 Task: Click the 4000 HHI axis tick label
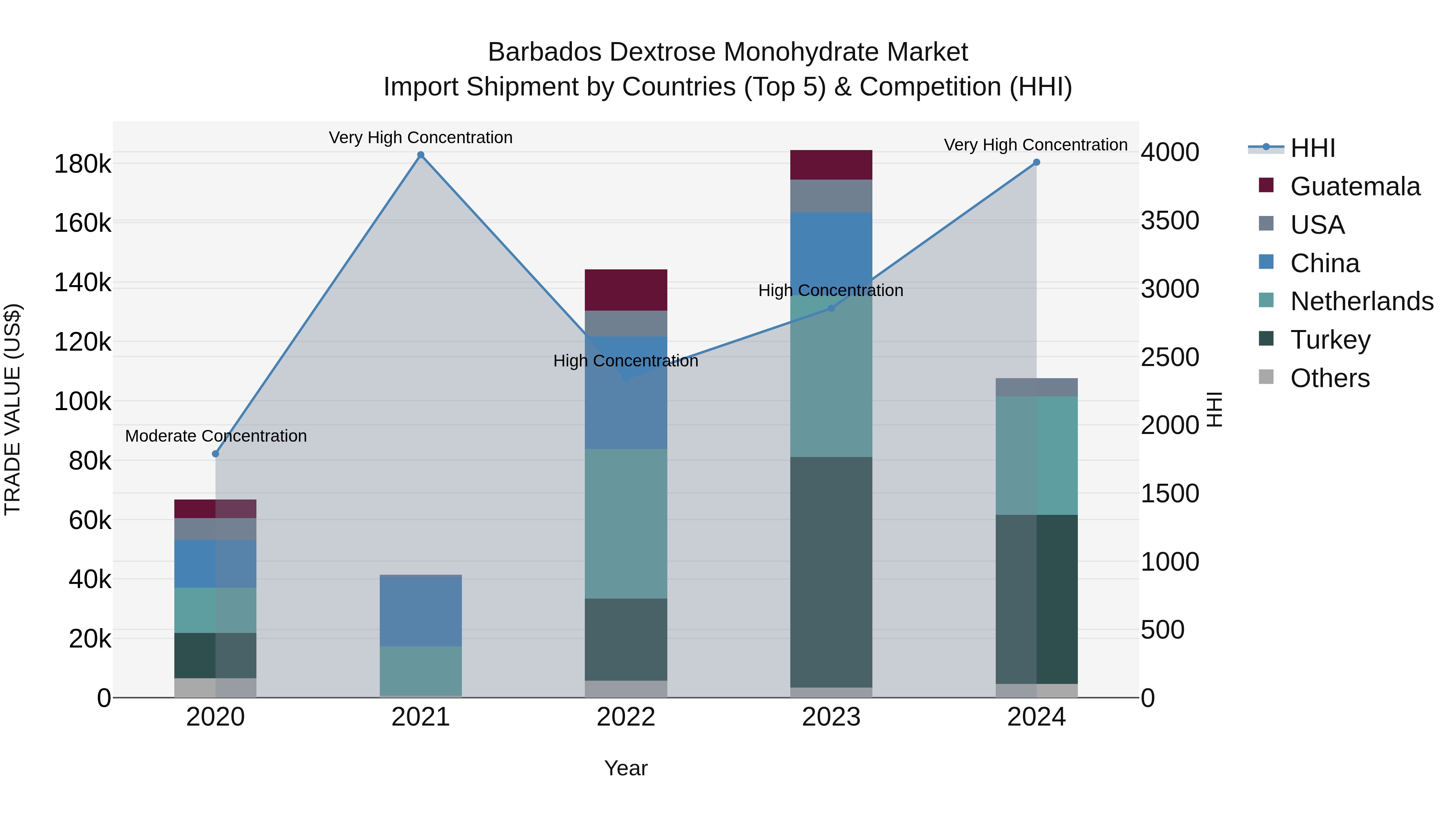tap(1169, 152)
